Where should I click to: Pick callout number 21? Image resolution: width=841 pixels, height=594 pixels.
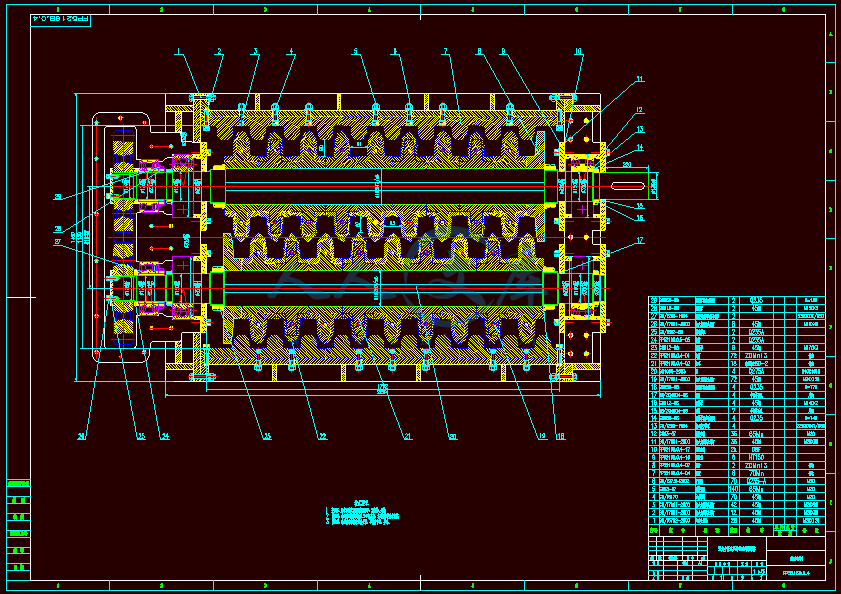click(x=408, y=436)
